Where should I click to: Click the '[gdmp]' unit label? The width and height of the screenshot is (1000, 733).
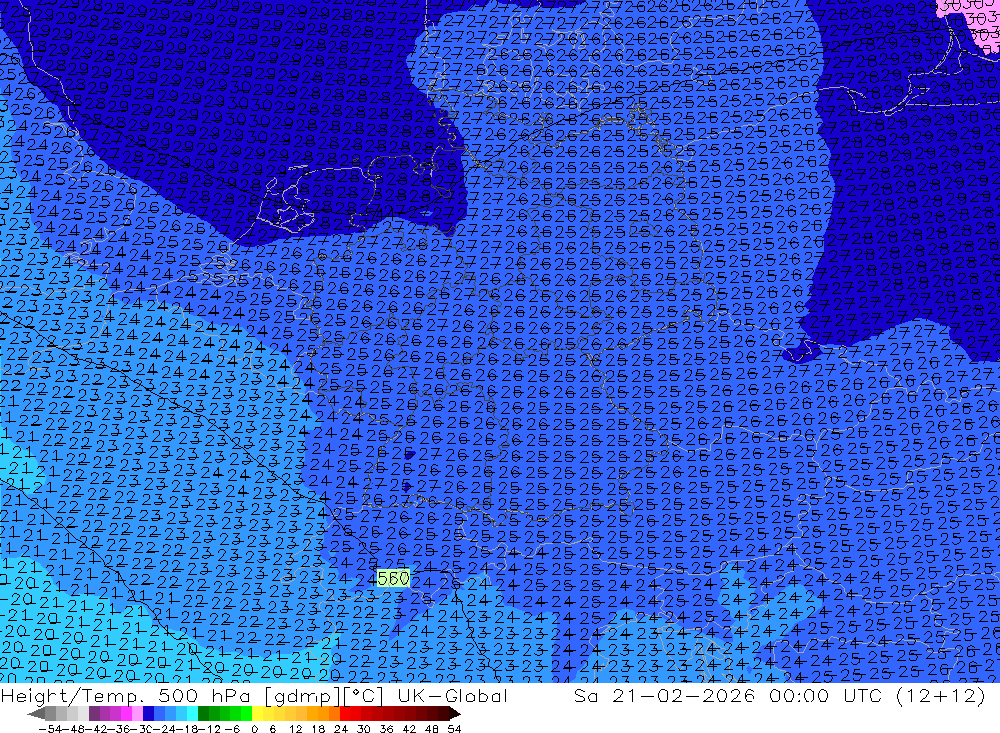302,696
